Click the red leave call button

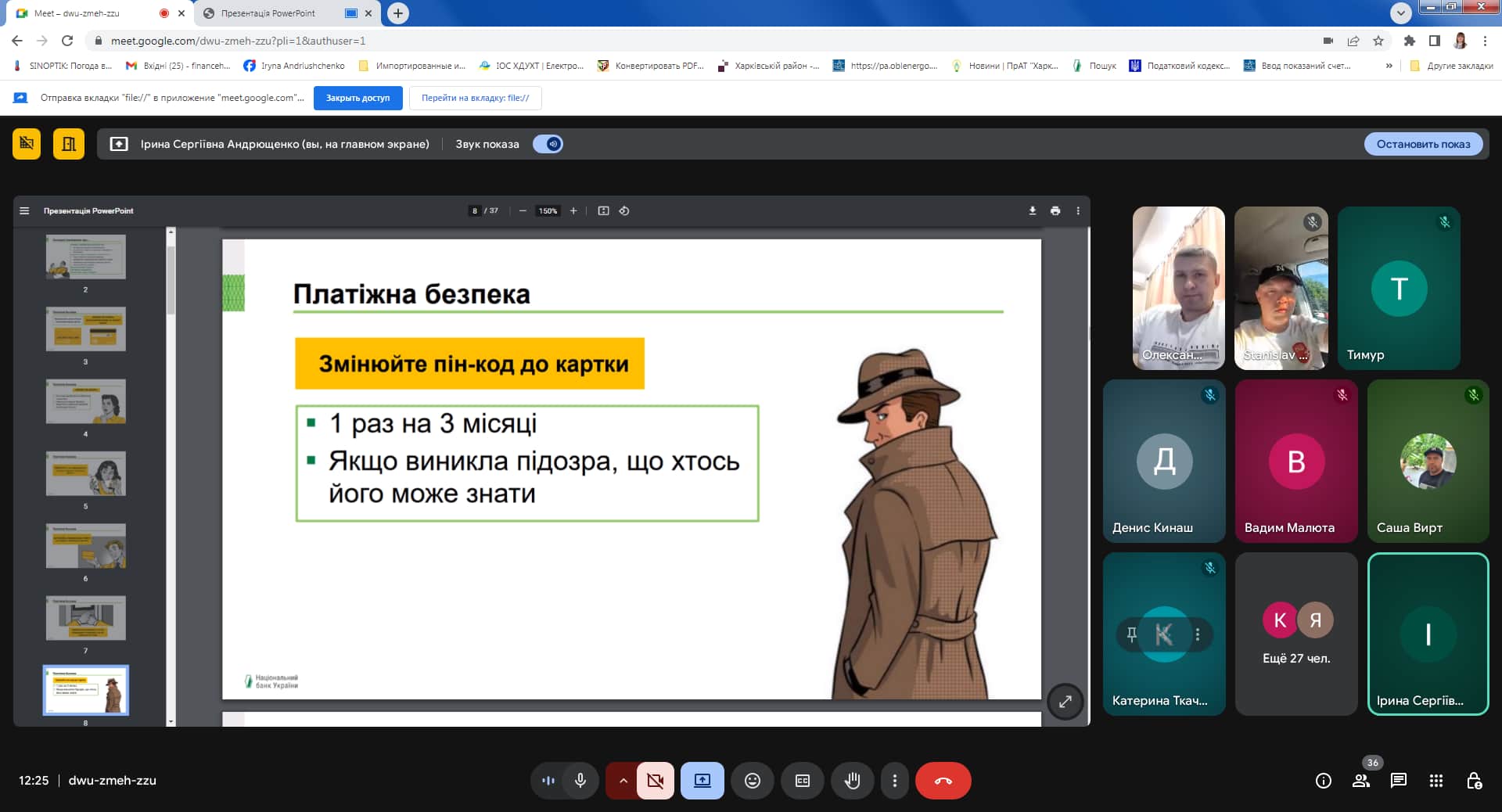tap(943, 781)
